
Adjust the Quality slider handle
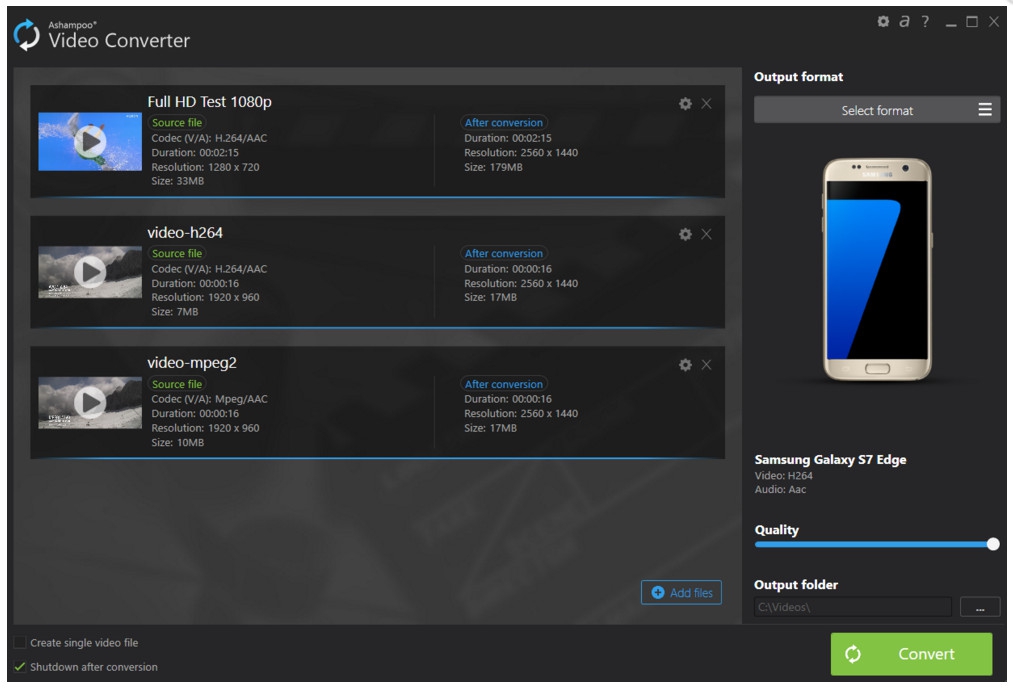[993, 544]
